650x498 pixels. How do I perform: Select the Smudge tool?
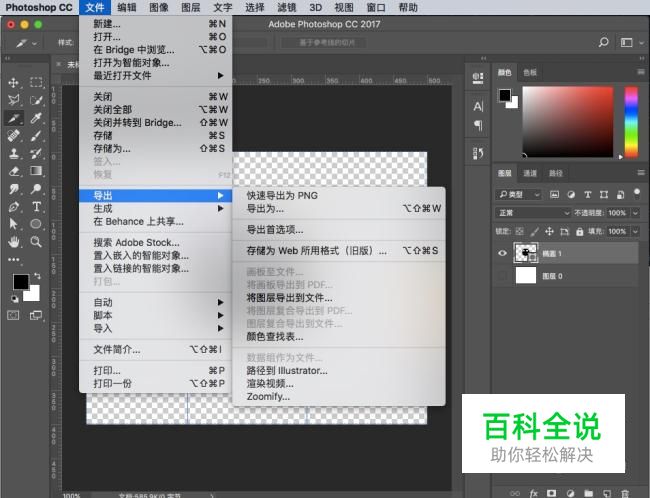(x=13, y=189)
